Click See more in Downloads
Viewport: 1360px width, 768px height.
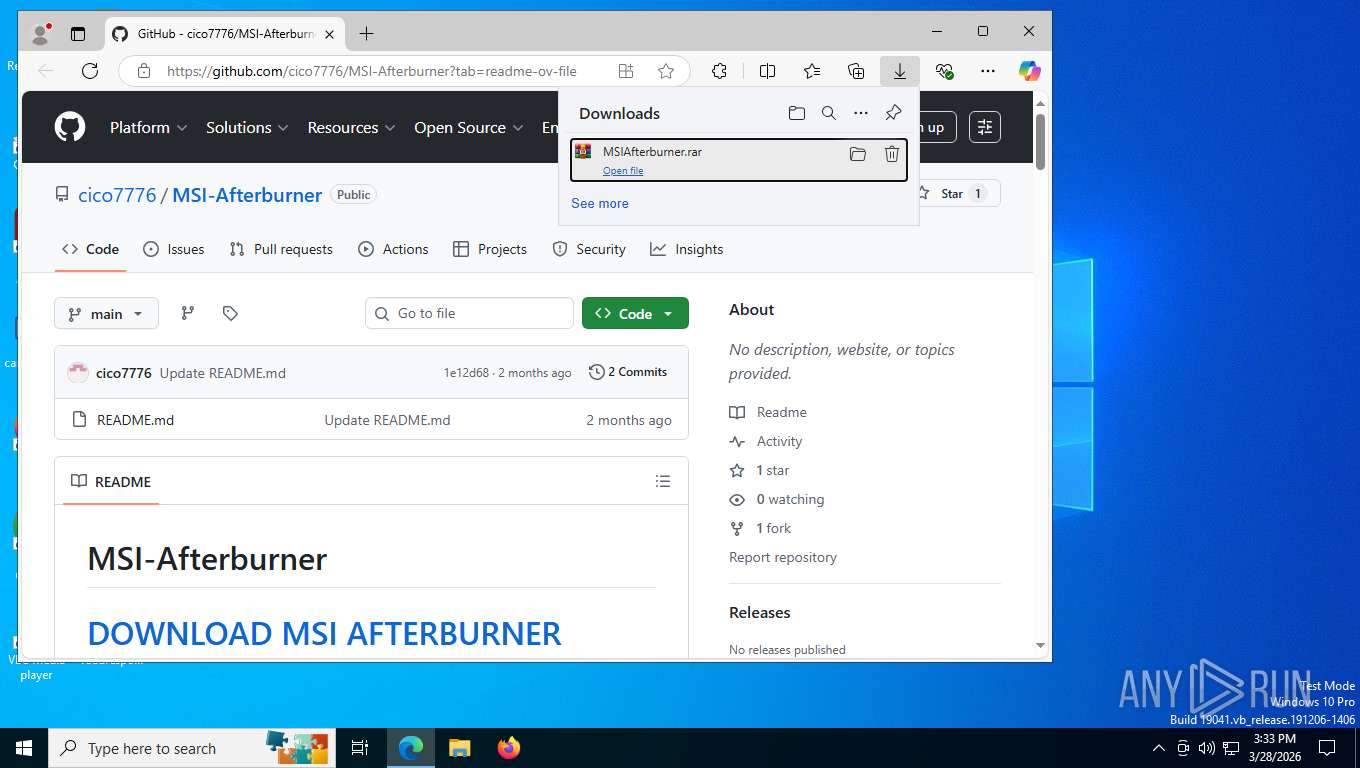pyautogui.click(x=600, y=203)
